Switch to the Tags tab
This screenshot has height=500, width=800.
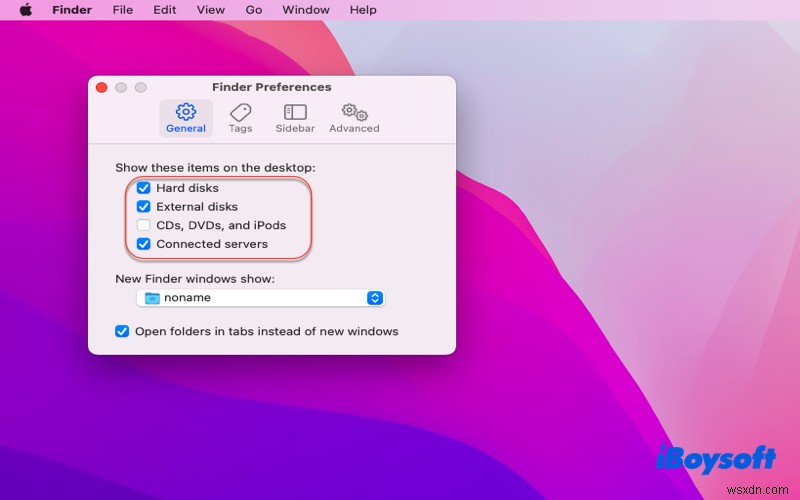240,118
